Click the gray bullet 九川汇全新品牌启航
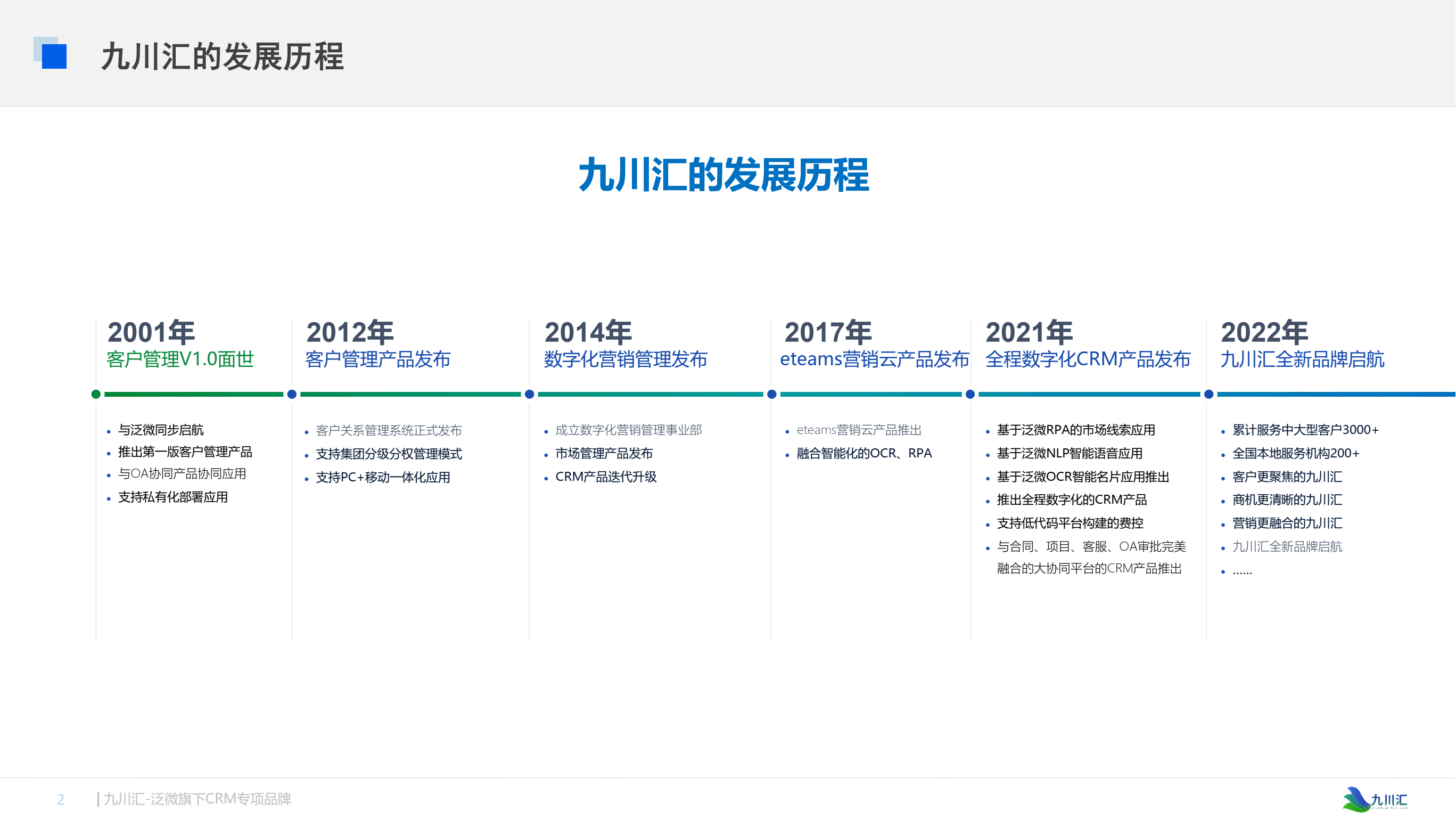Viewport: 1456px width, 819px height. point(1288,546)
